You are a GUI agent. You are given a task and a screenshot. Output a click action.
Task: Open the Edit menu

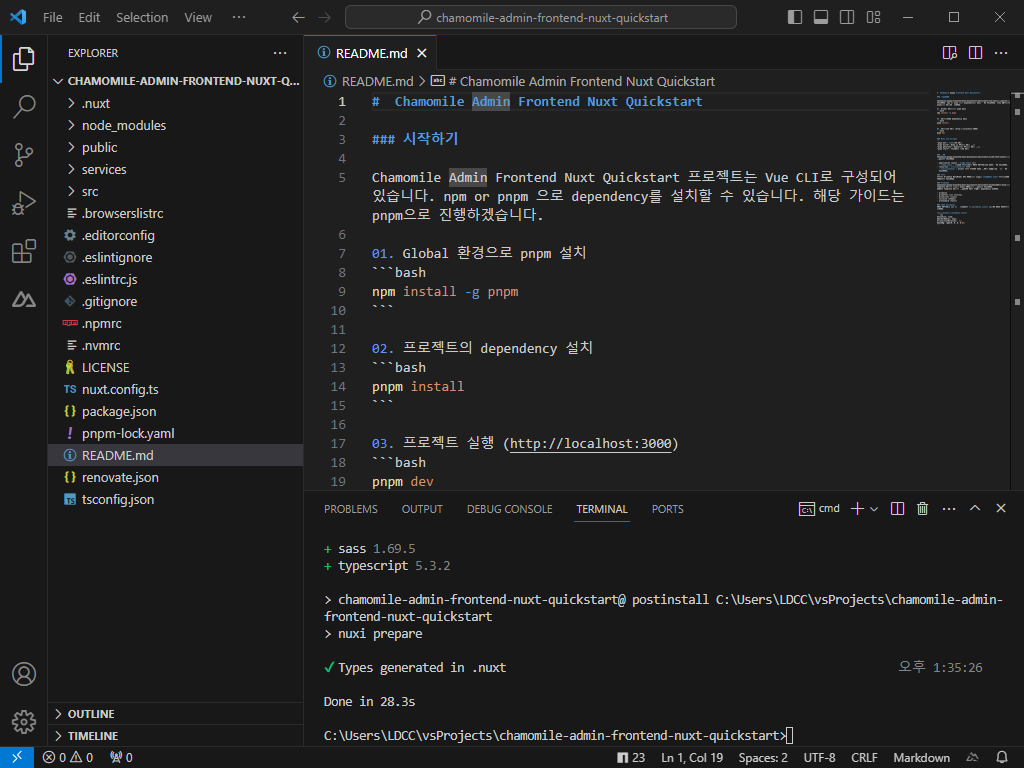pyautogui.click(x=89, y=18)
